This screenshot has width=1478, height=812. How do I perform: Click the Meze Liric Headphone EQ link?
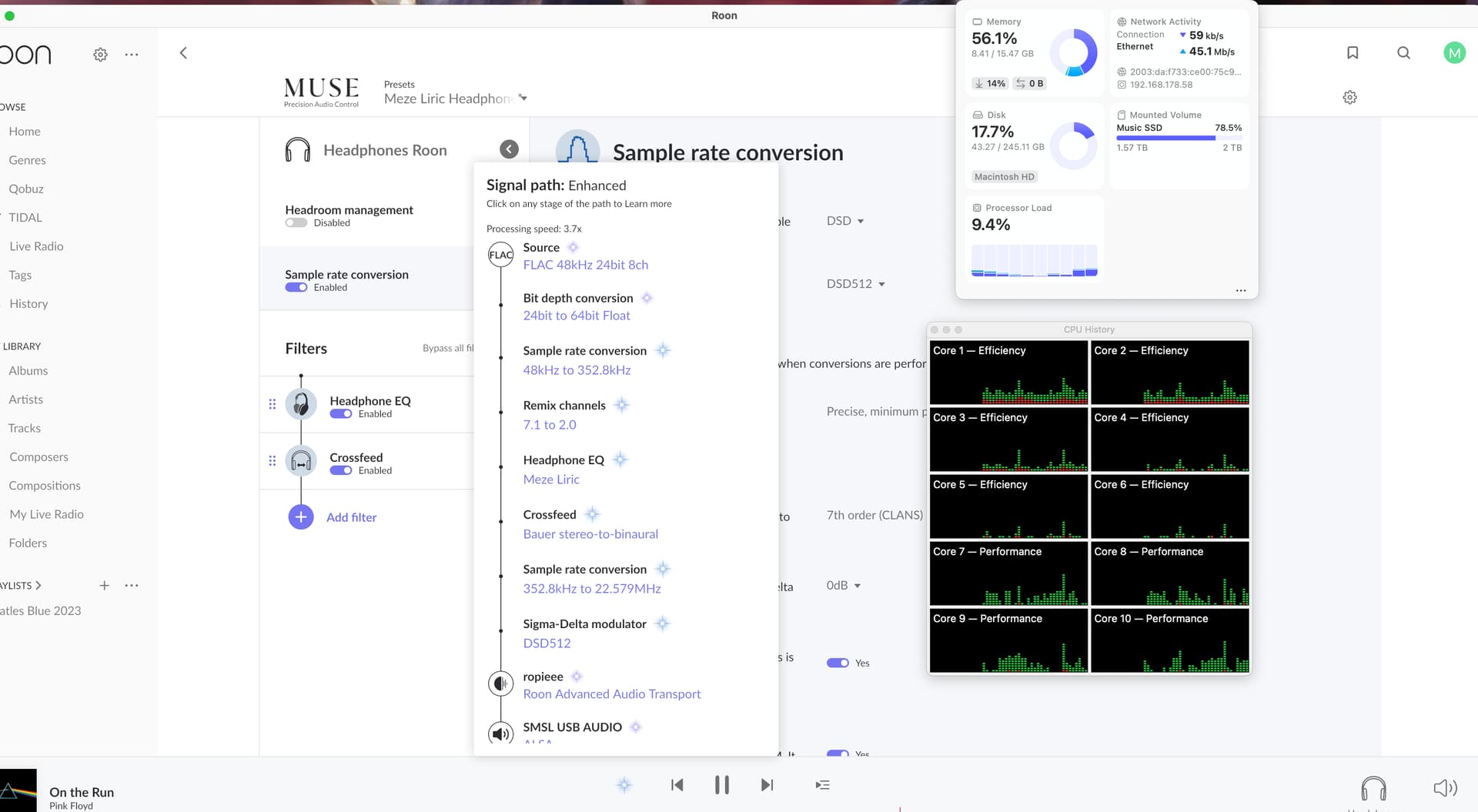tap(551, 480)
